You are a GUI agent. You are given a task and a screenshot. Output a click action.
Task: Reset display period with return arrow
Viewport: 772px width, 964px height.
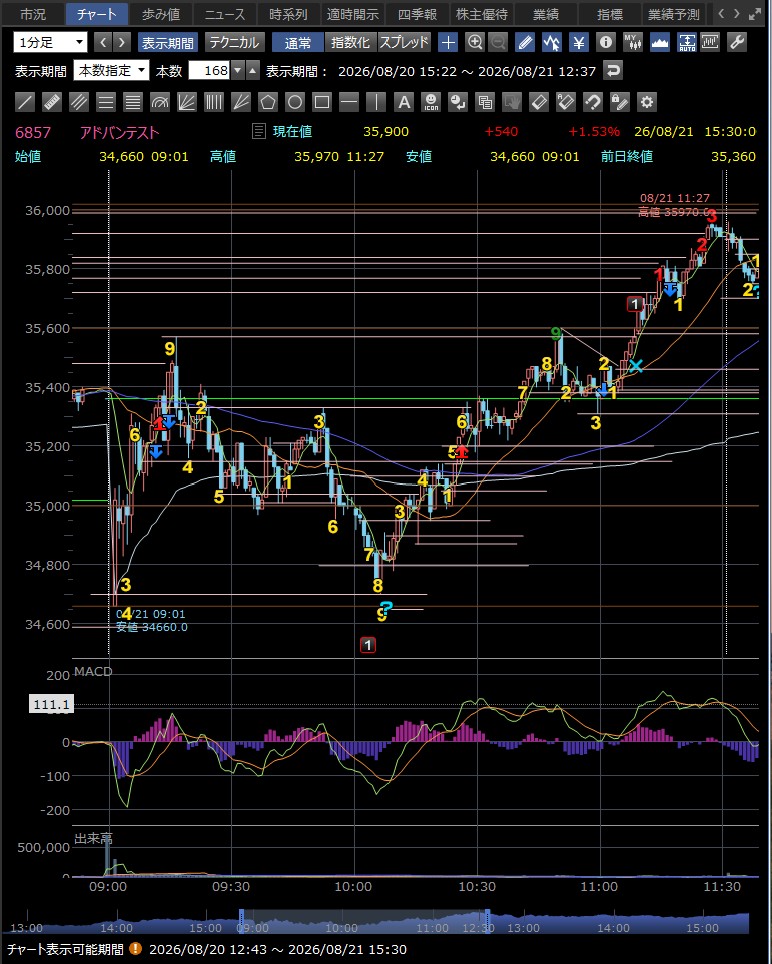coord(613,71)
